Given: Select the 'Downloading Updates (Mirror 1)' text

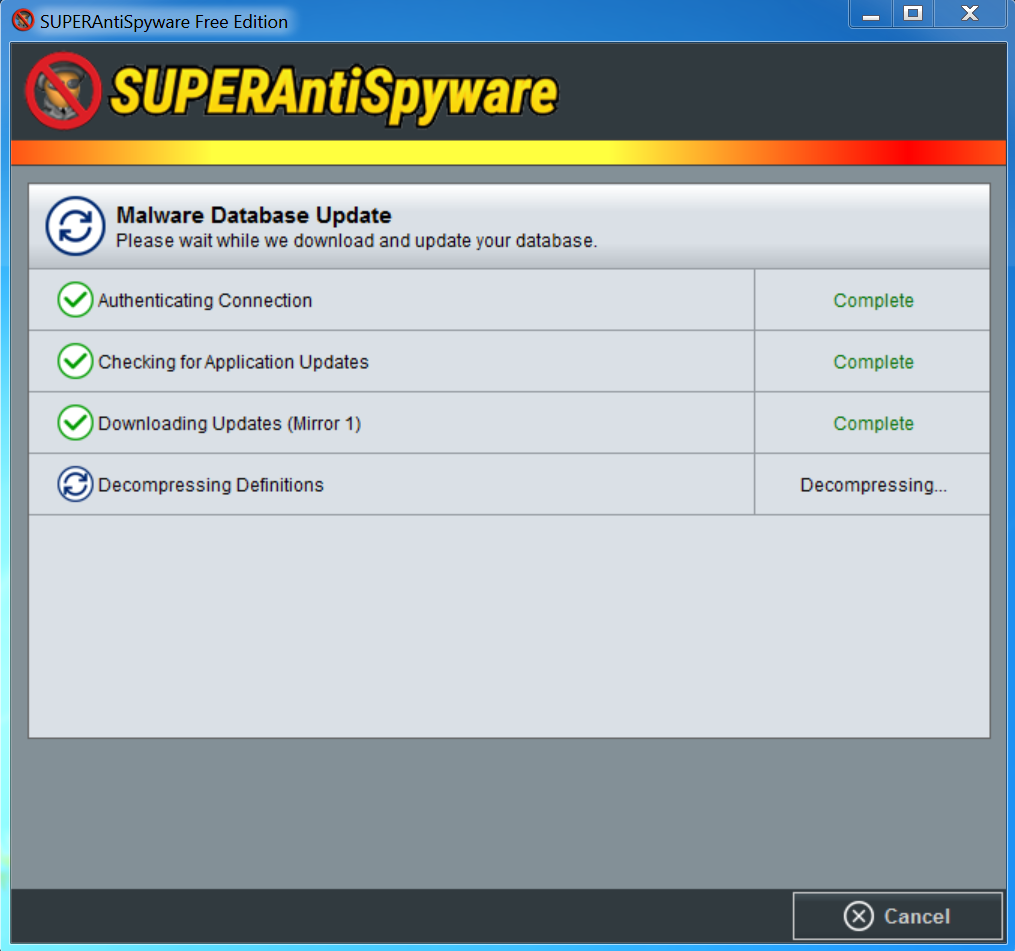Looking at the screenshot, I should 229,423.
